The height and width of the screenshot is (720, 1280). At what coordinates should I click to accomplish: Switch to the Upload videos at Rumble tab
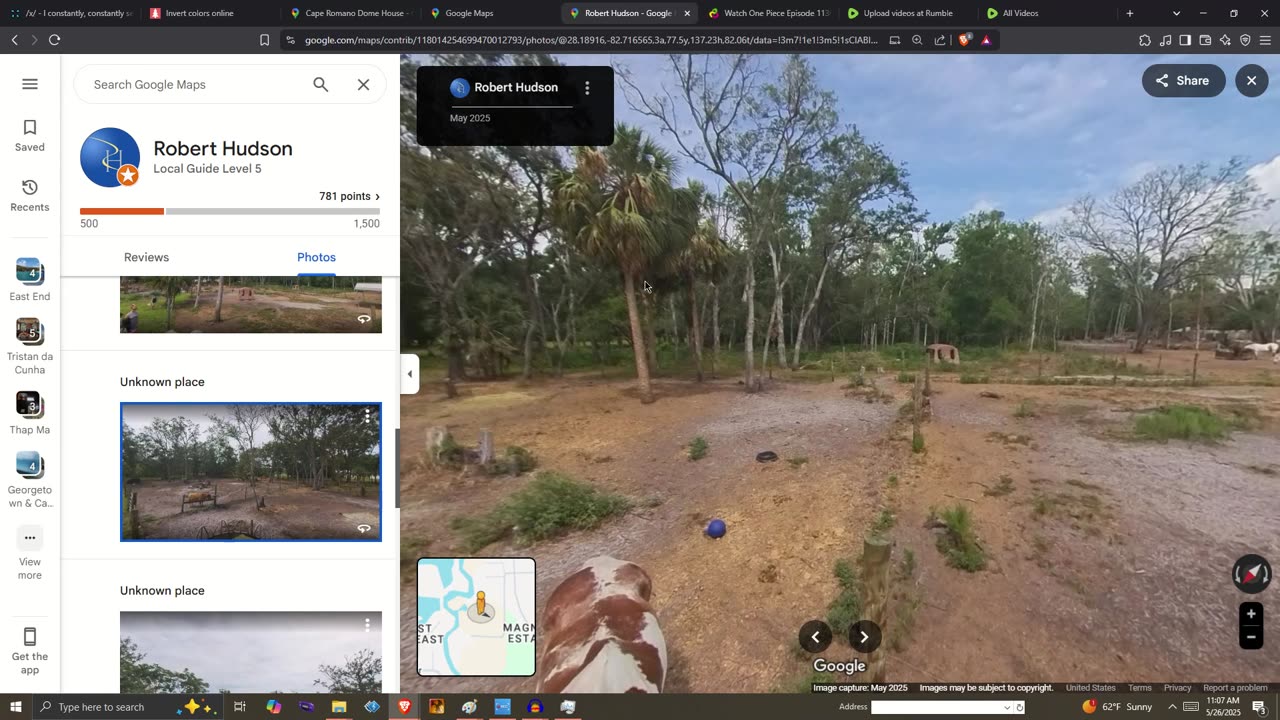[909, 13]
